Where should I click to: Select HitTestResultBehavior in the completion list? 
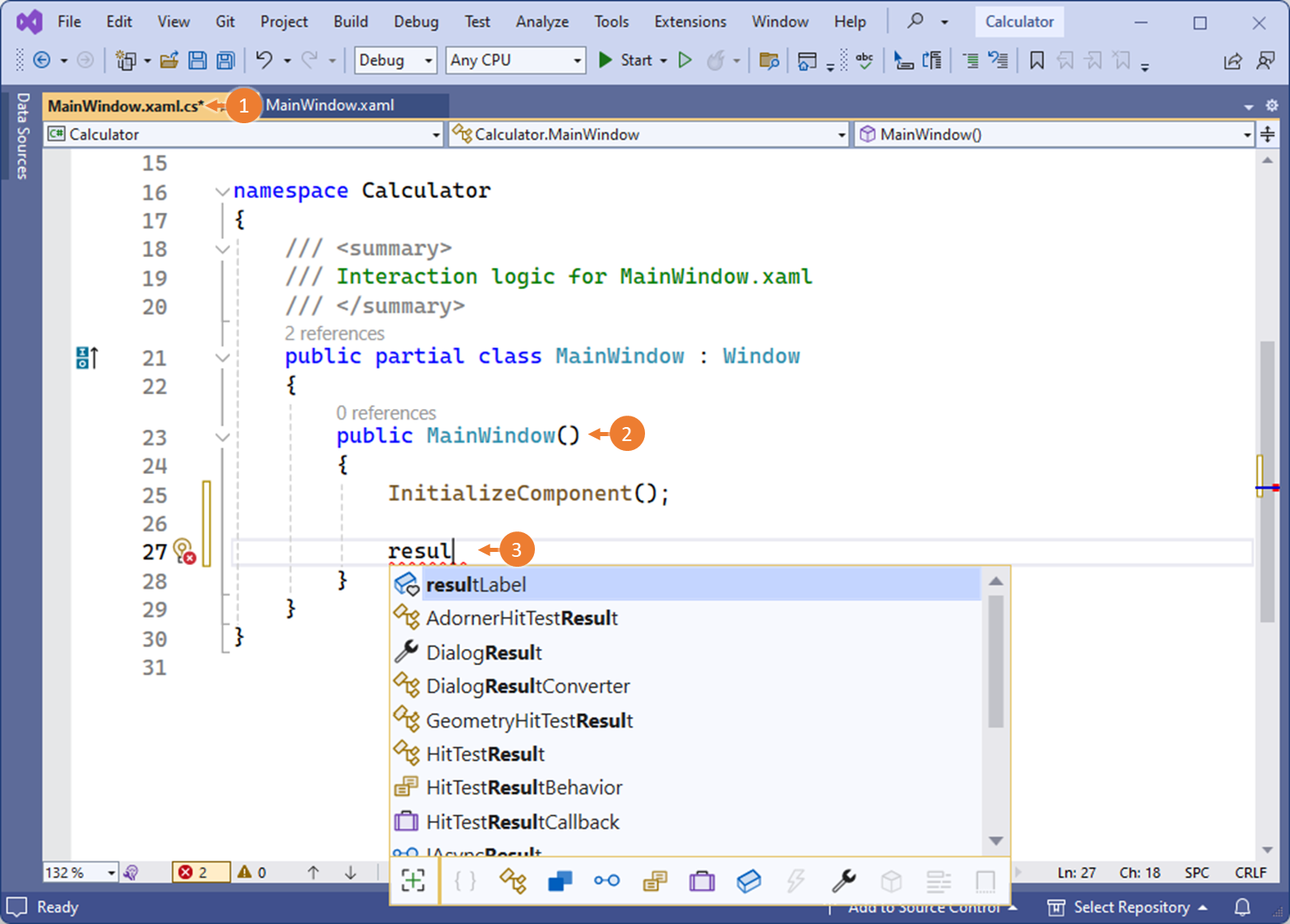click(x=685, y=788)
